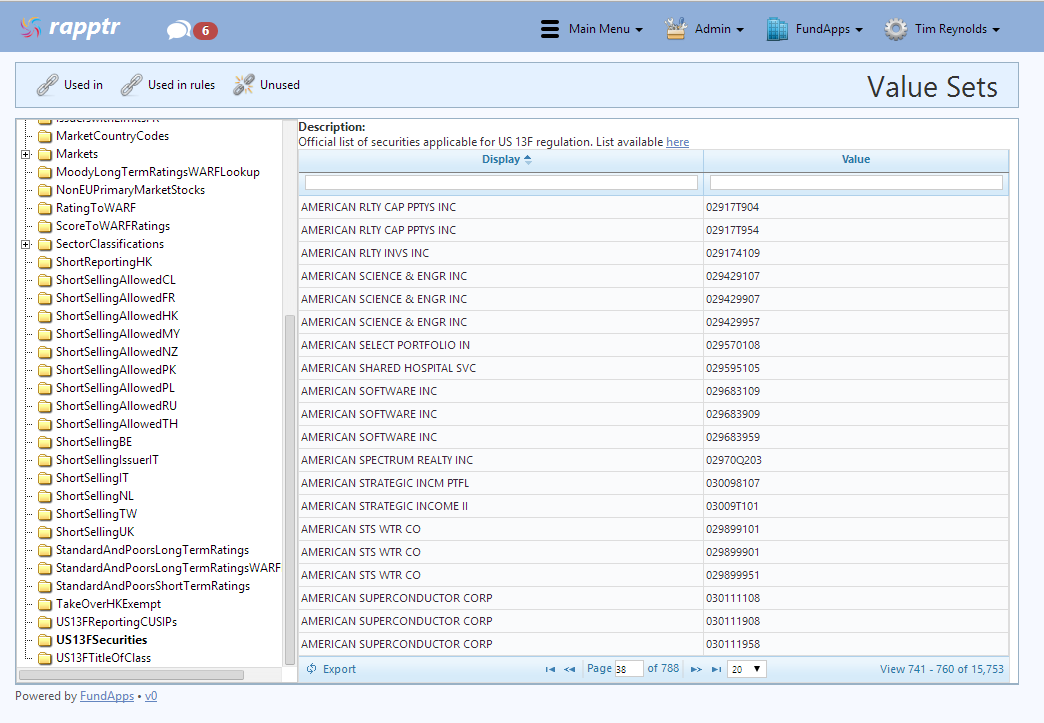Click the StandardAndPoorsLongTermRatings folder icon
Viewport: 1044px width, 723px height.
point(45,551)
